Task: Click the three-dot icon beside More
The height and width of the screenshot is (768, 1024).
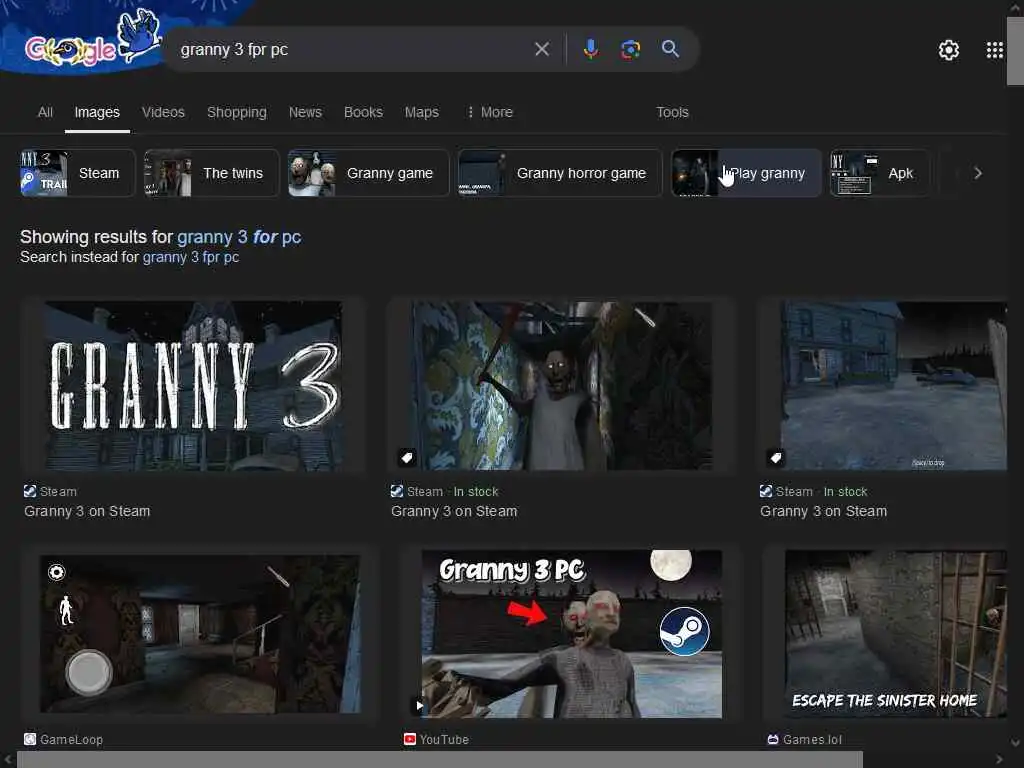Action: click(470, 112)
